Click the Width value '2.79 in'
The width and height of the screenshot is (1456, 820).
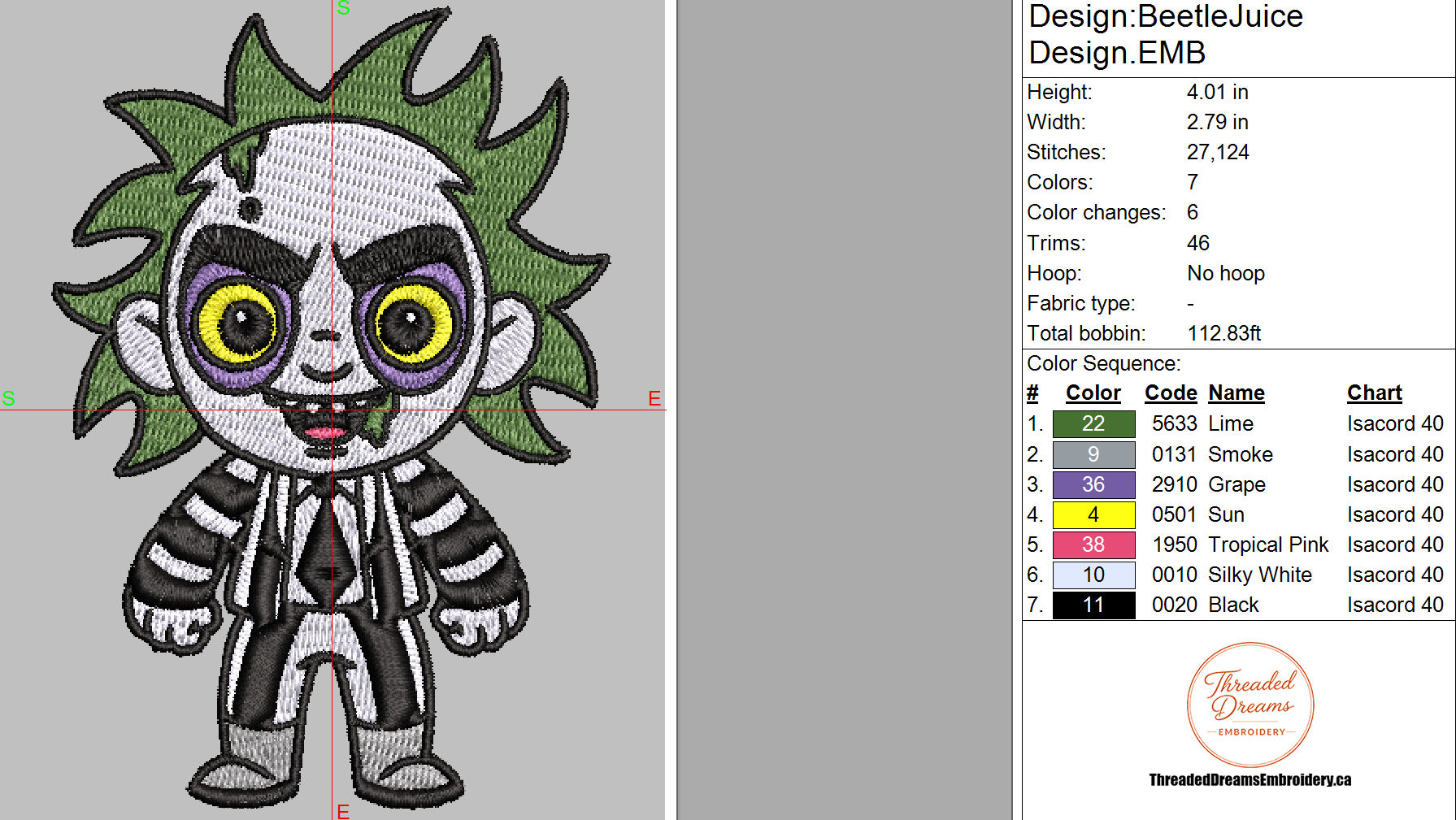click(1217, 122)
